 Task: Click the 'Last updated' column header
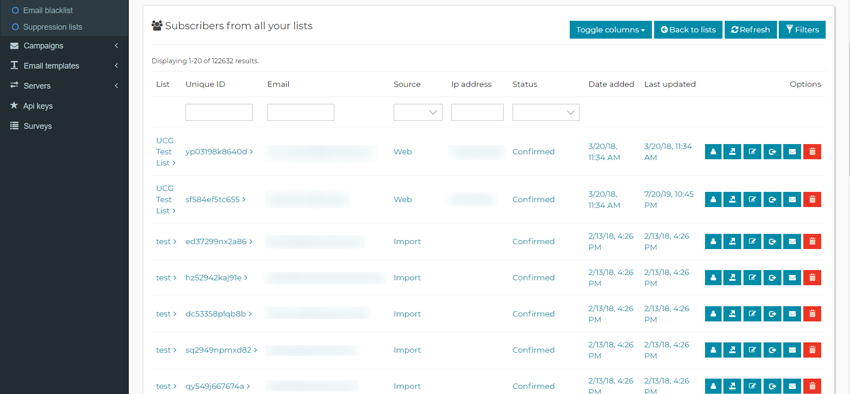click(670, 84)
